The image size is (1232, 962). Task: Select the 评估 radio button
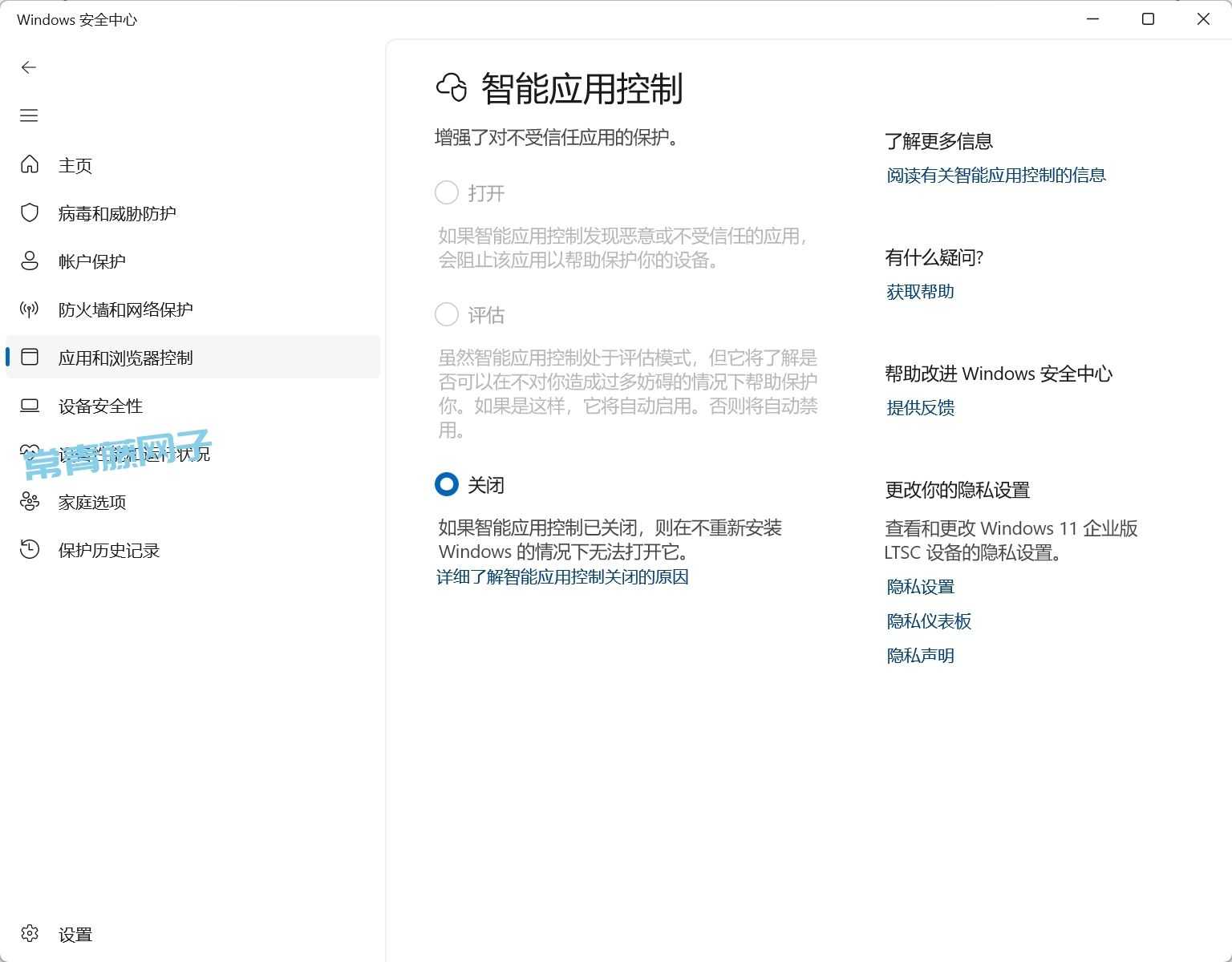(x=446, y=314)
